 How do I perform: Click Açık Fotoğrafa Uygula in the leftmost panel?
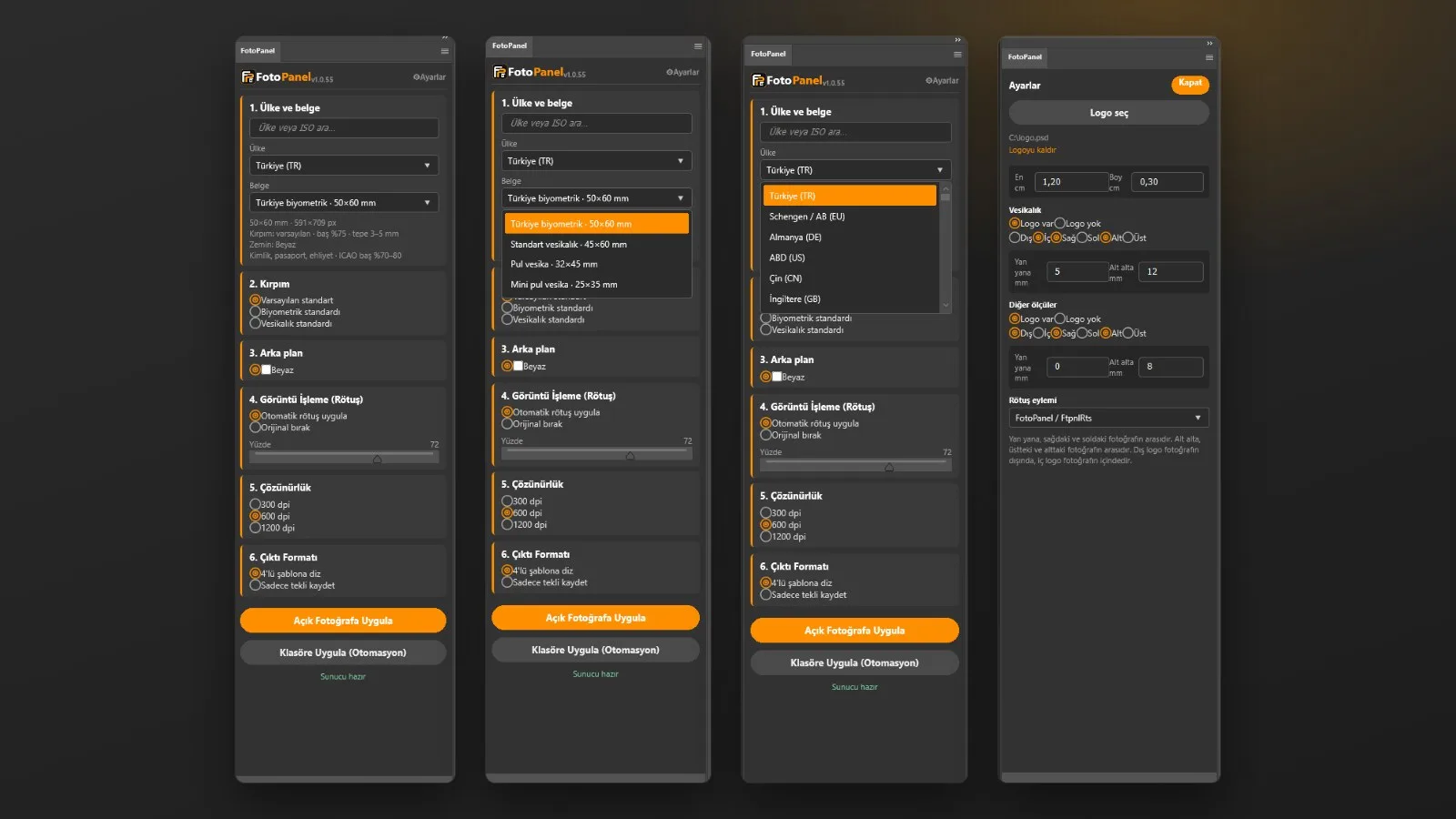tap(343, 621)
